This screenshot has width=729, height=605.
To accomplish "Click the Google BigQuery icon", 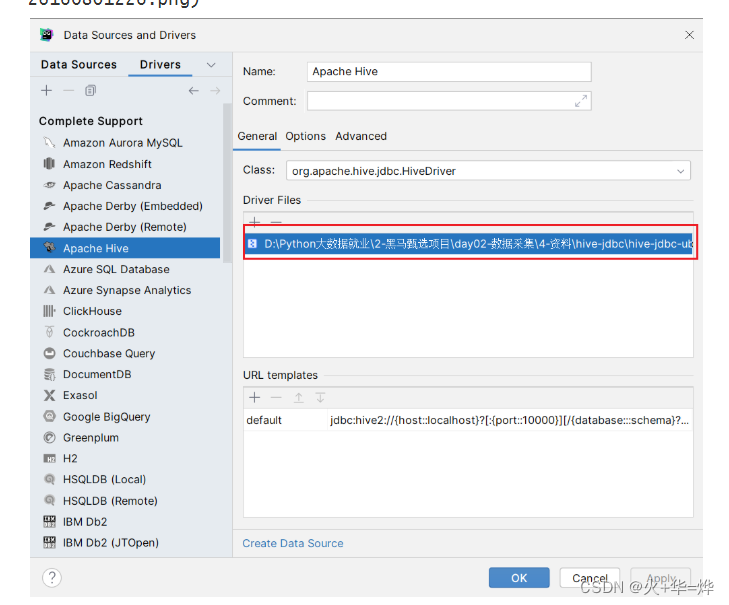I will click(49, 416).
